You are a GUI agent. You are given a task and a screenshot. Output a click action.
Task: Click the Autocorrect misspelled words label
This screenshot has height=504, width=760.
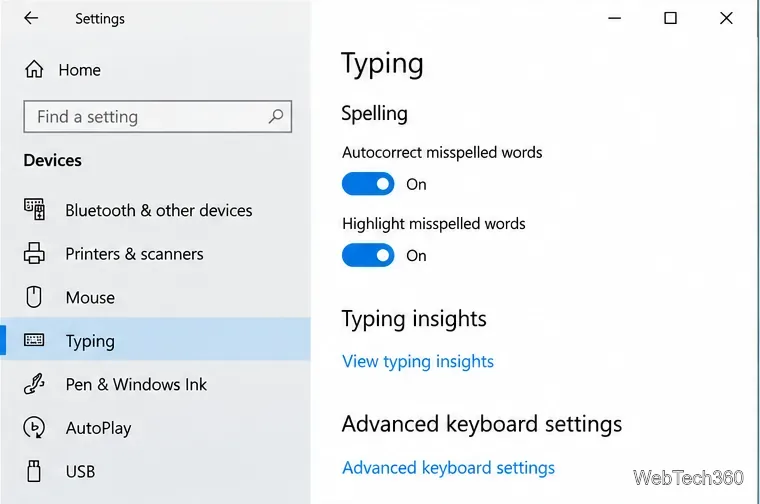coord(442,153)
